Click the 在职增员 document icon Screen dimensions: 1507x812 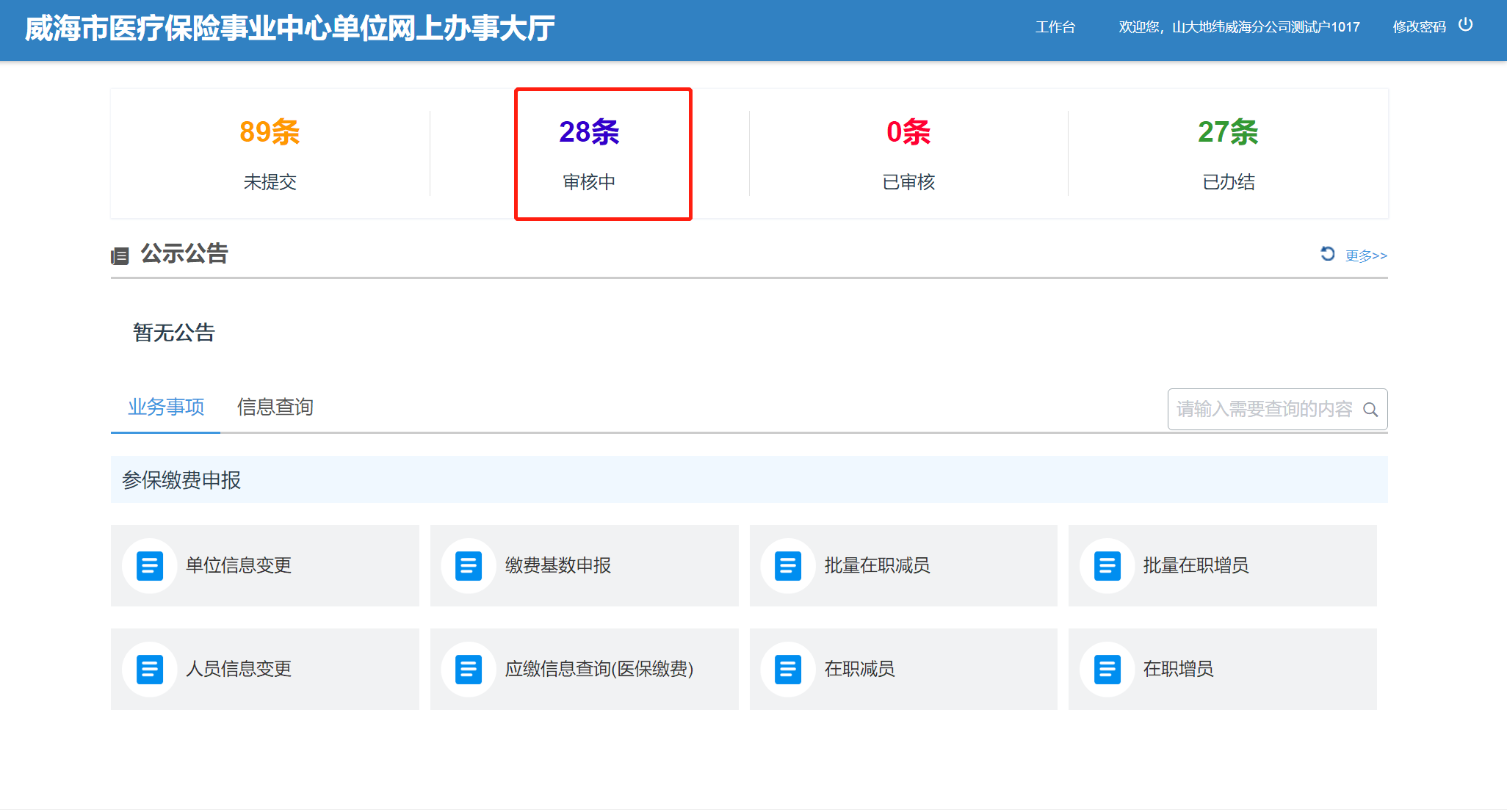tap(1107, 670)
